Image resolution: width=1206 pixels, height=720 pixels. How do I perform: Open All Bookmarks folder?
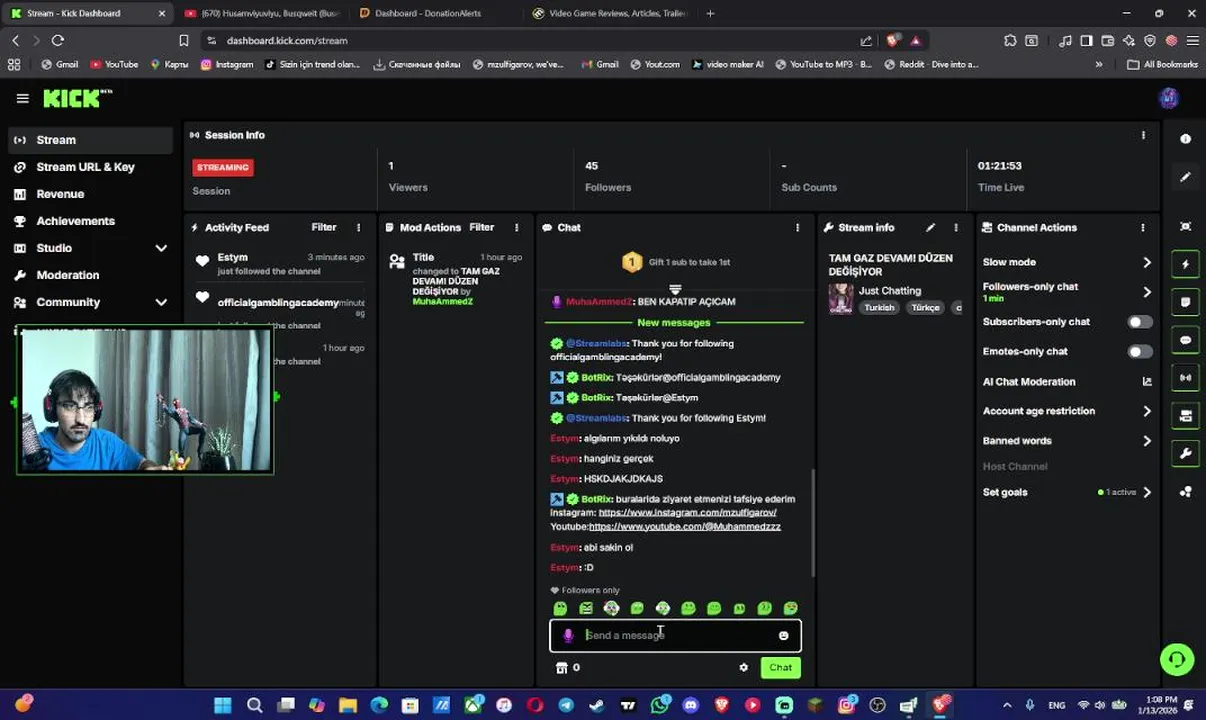[x=1162, y=64]
